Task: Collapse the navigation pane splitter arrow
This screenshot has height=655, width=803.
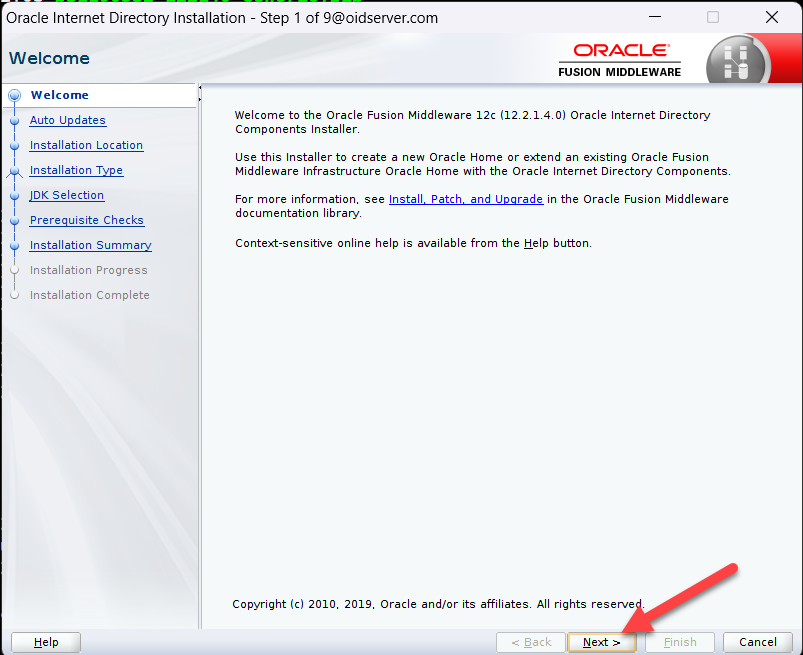Action: coord(200,93)
